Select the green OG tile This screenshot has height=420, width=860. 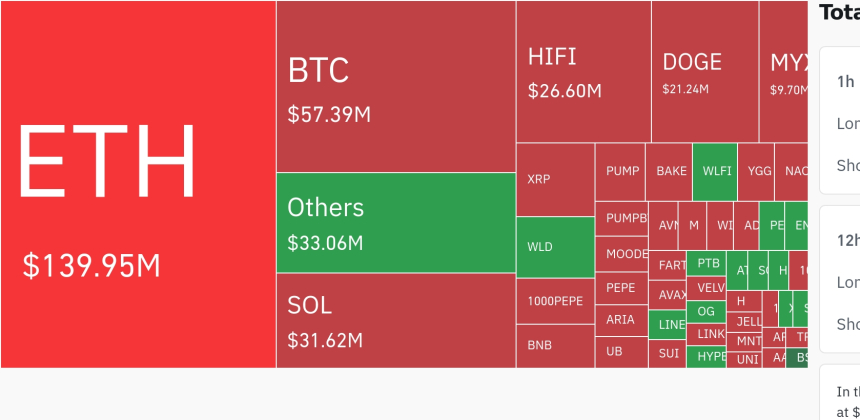click(706, 311)
